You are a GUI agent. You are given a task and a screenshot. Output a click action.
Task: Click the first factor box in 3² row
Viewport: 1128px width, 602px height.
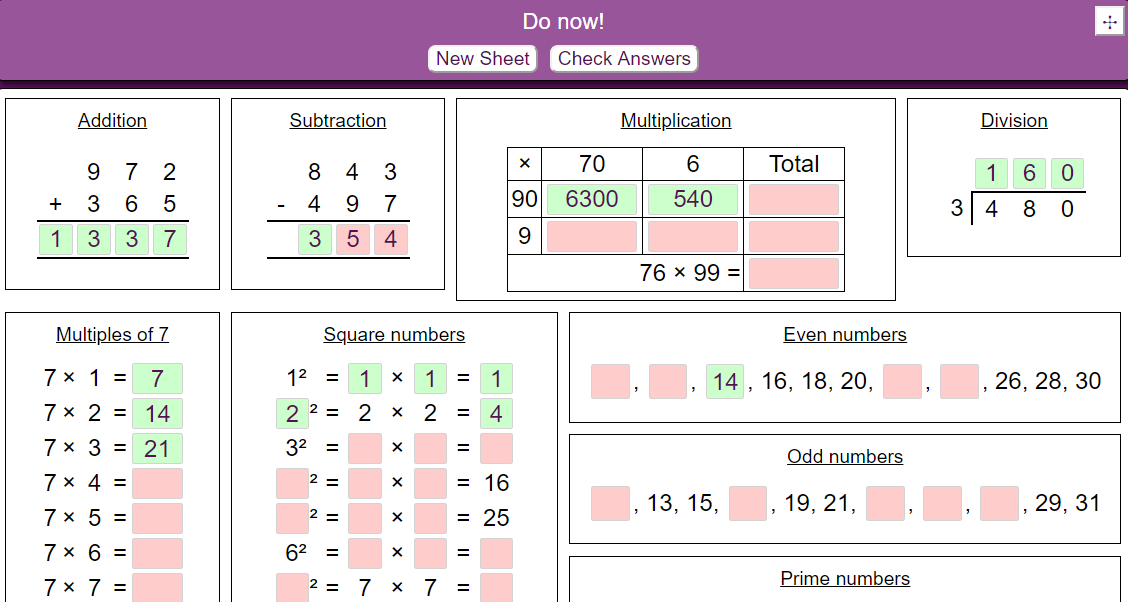click(x=365, y=448)
